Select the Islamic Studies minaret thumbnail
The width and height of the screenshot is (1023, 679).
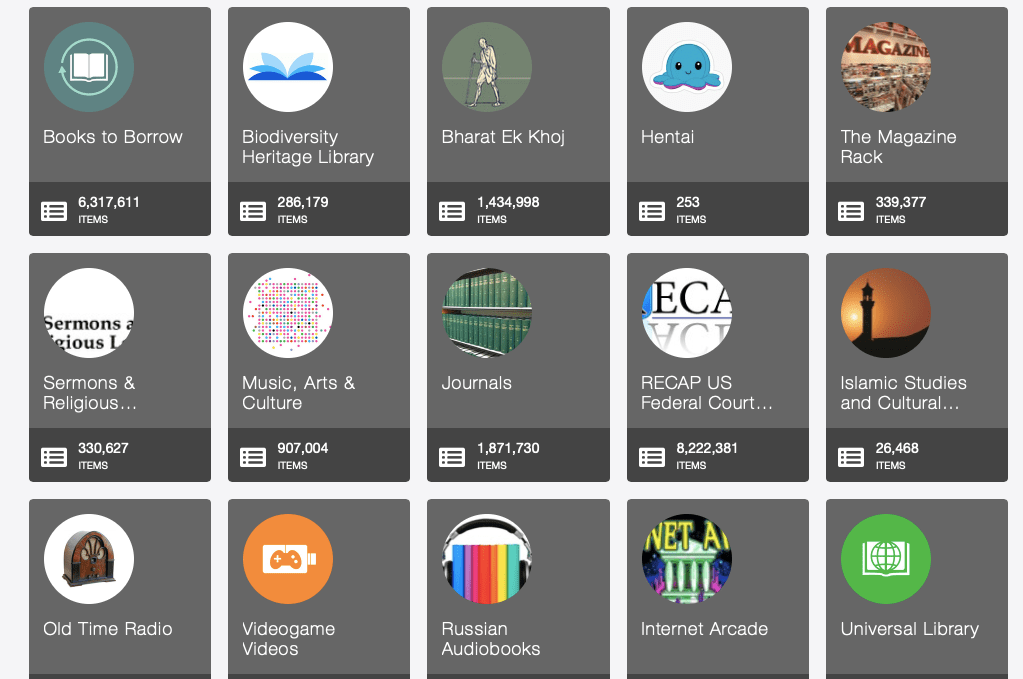885,313
